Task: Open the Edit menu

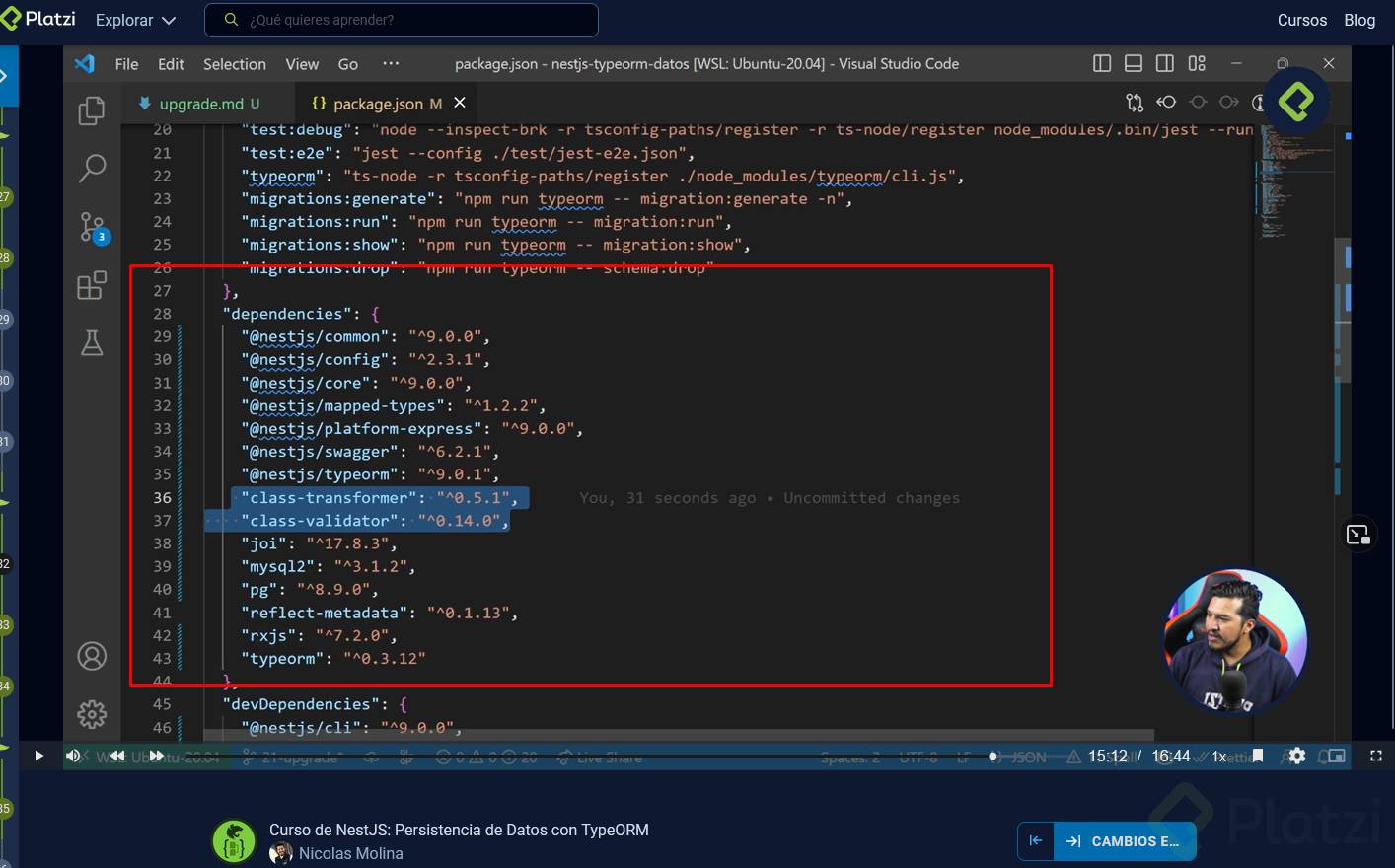Action: (x=171, y=64)
